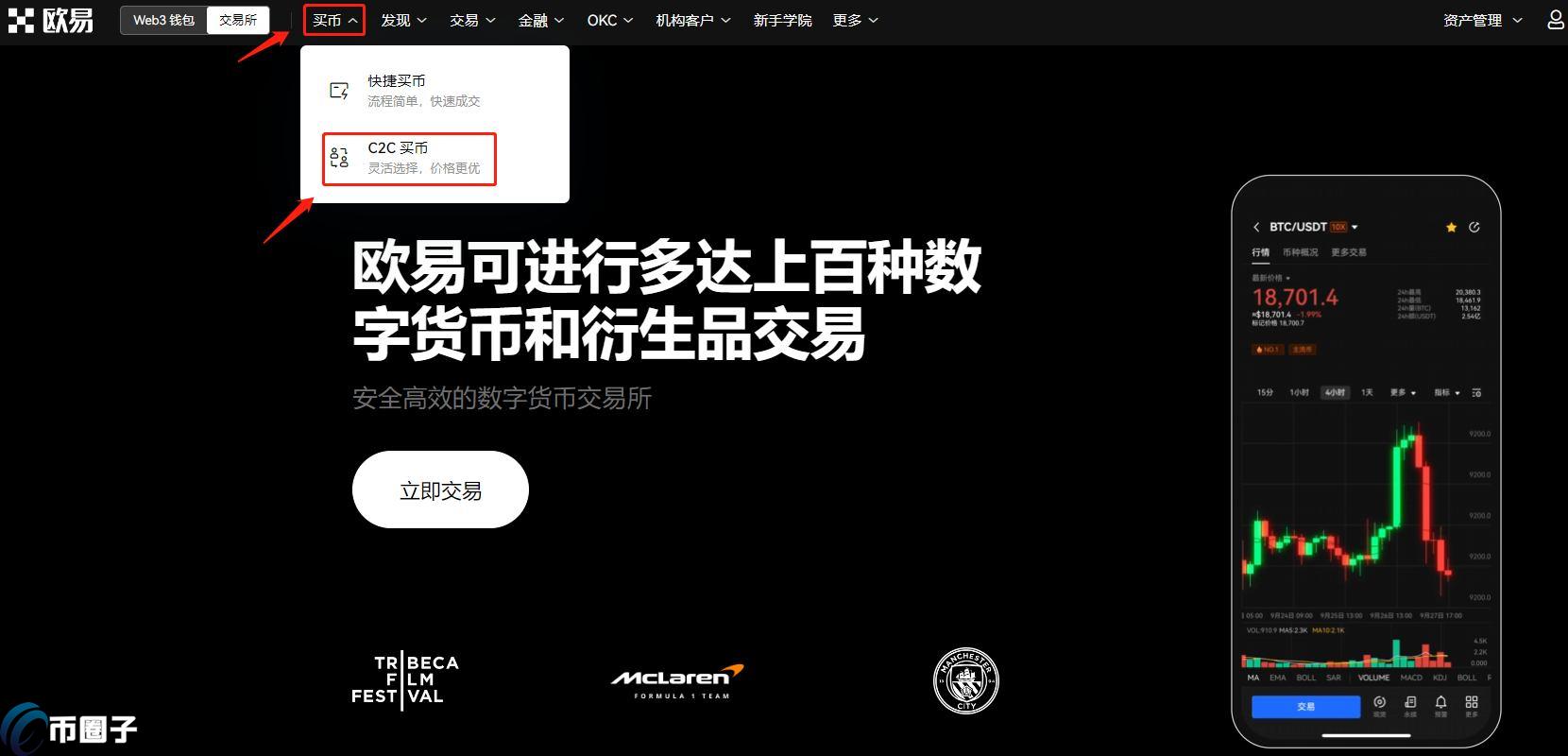Select the MA indicator label
Viewport: 1568px width, 756px height.
point(1253,678)
